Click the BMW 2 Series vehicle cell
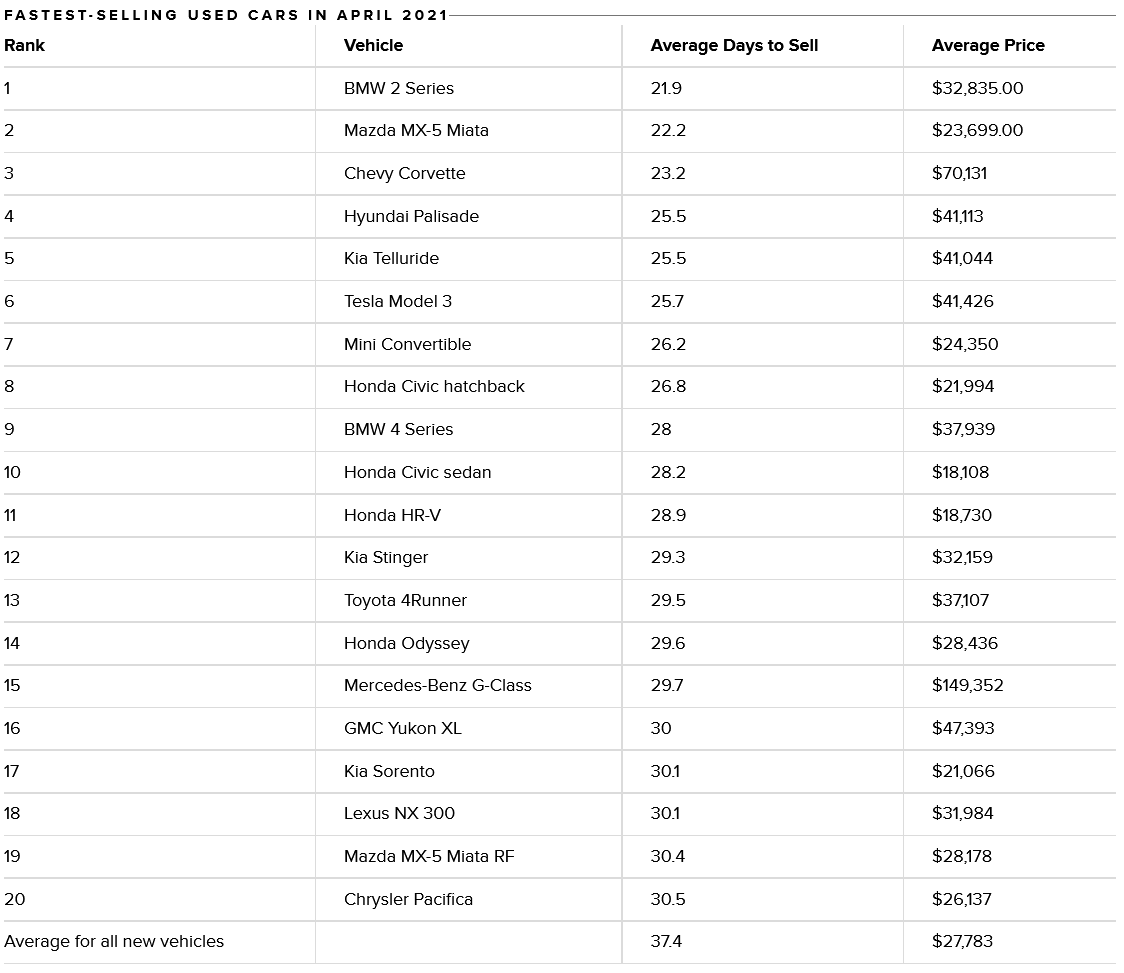Image resolution: width=1124 pixels, height=973 pixels. 399,88
